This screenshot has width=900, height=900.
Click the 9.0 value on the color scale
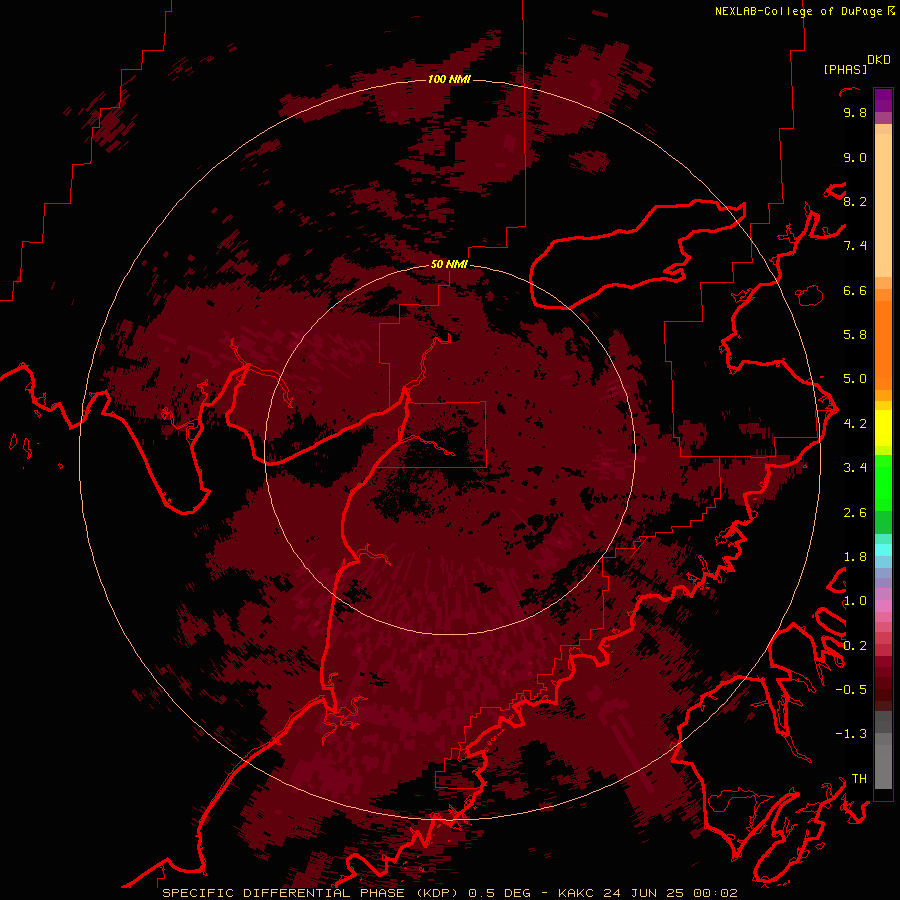coord(855,157)
